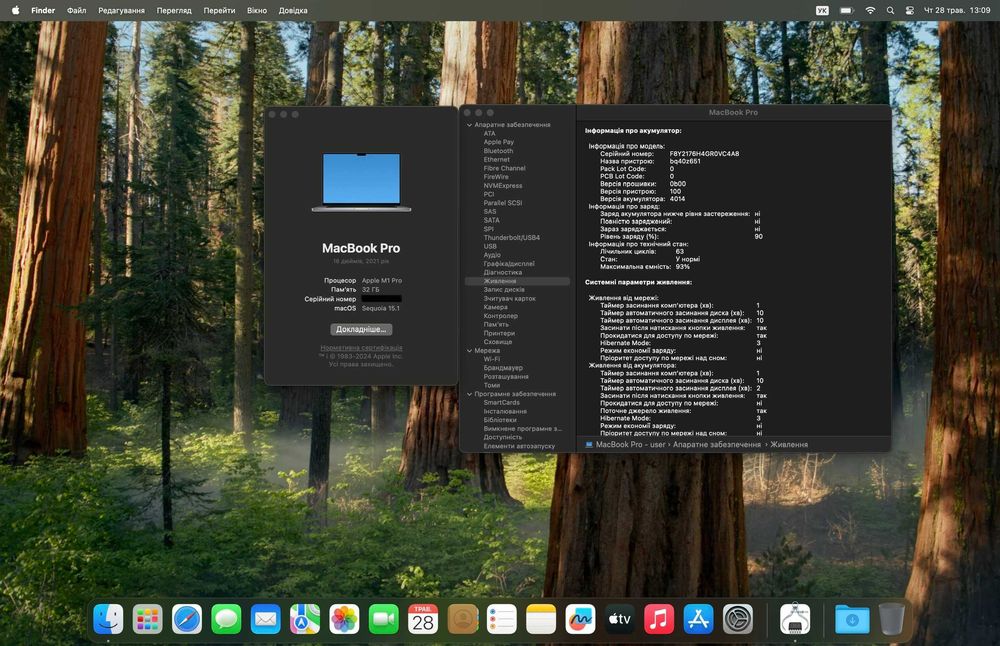This screenshot has height=646, width=1000.
Task: Open the Photos app in Dock
Action: [x=344, y=619]
